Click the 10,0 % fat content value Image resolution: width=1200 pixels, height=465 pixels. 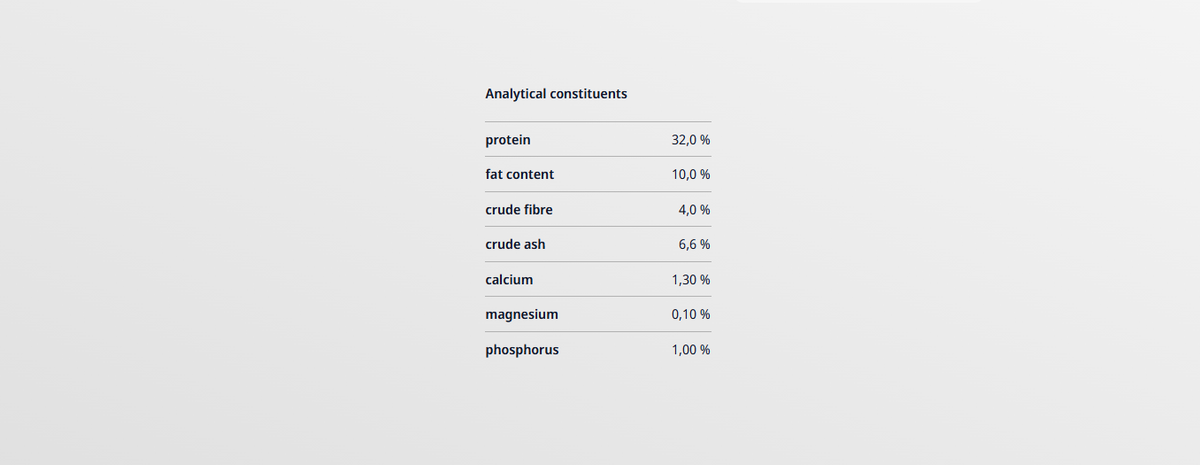(691, 174)
